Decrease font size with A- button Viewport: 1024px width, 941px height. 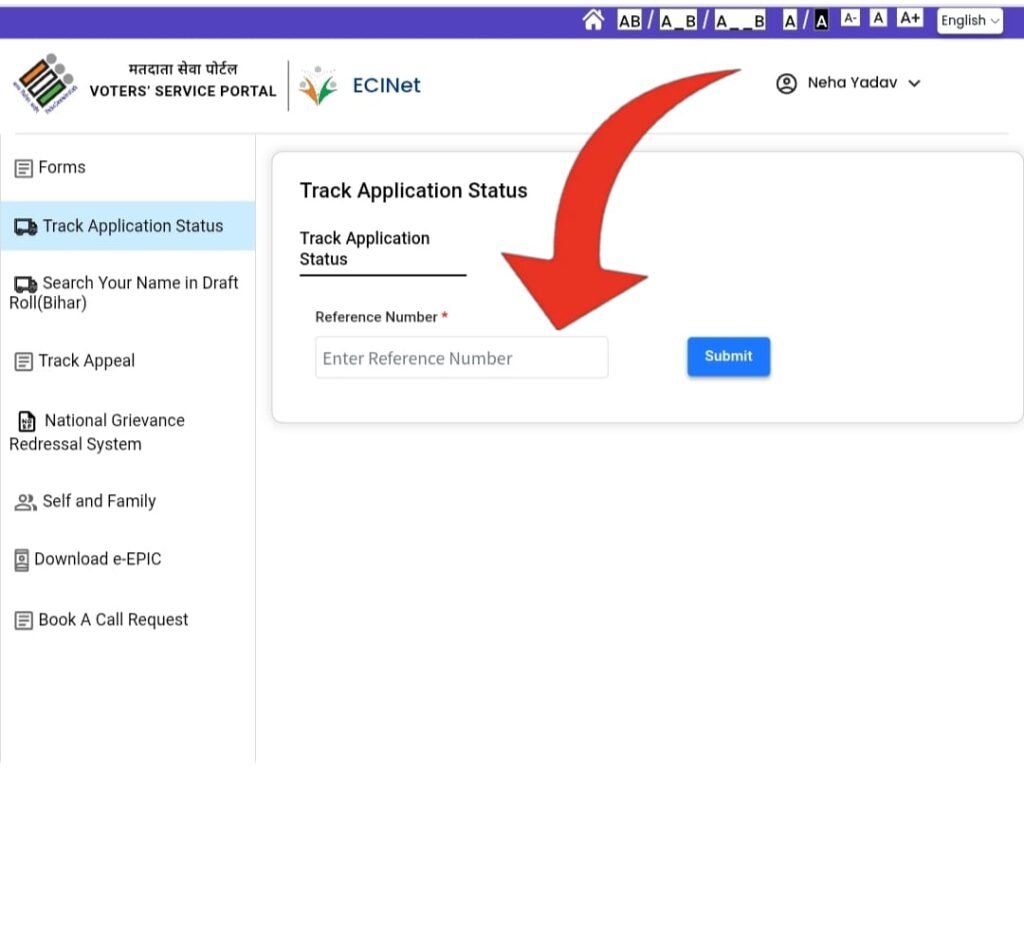pos(850,19)
